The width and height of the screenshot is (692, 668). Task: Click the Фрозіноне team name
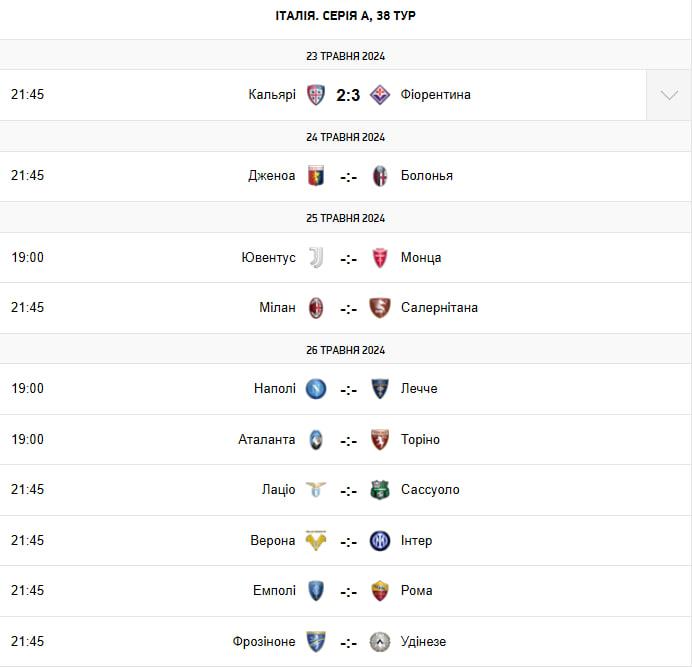263,642
